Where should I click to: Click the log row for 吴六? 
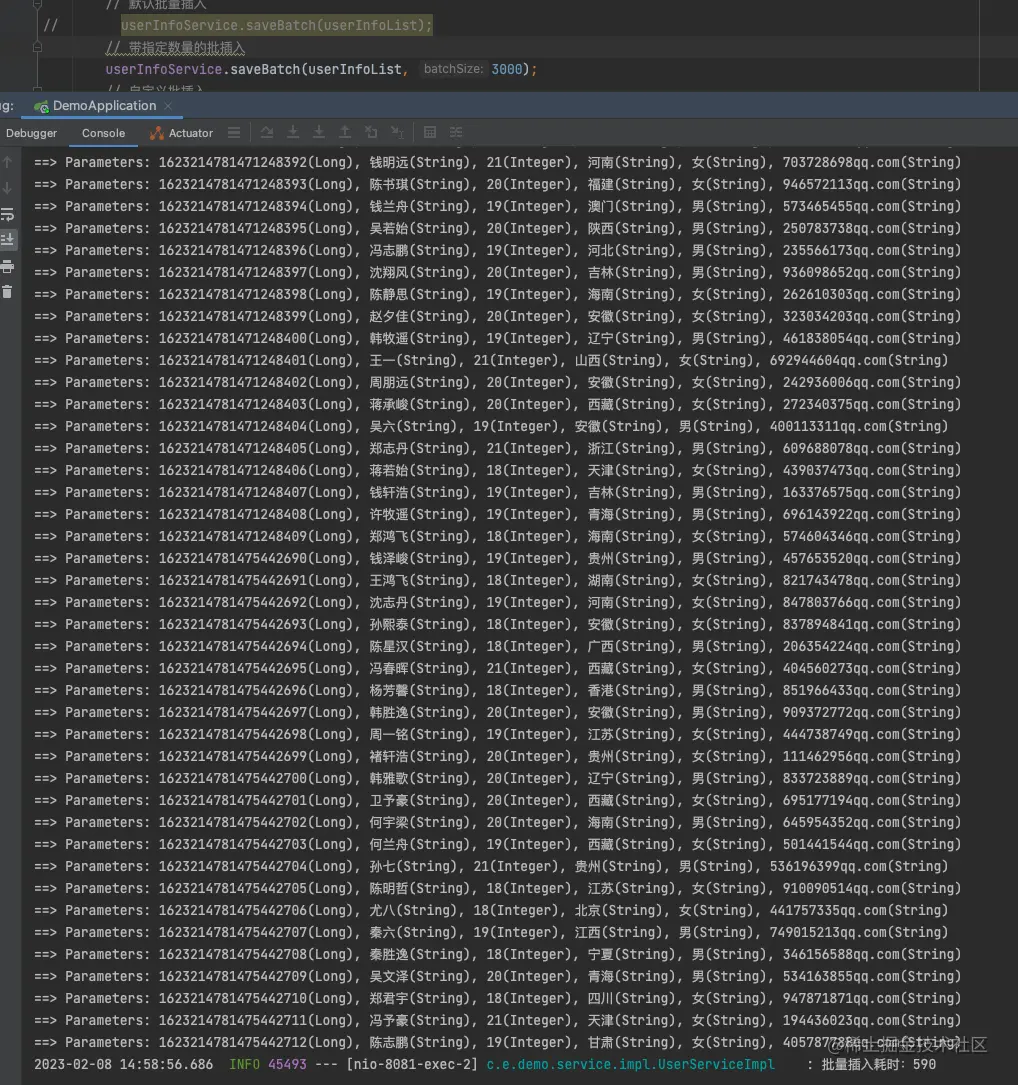pos(491,426)
